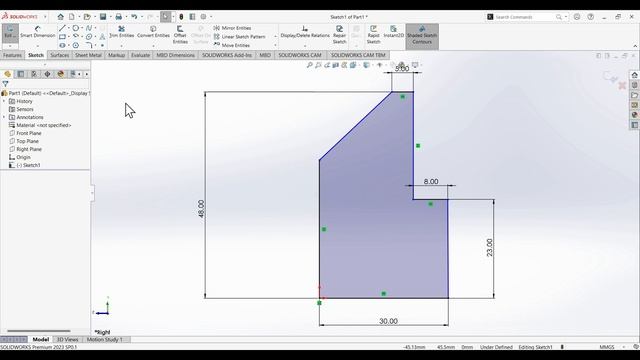Image resolution: width=640 pixels, height=360 pixels.
Task: Open the Help question mark icon
Action: (x=591, y=17)
